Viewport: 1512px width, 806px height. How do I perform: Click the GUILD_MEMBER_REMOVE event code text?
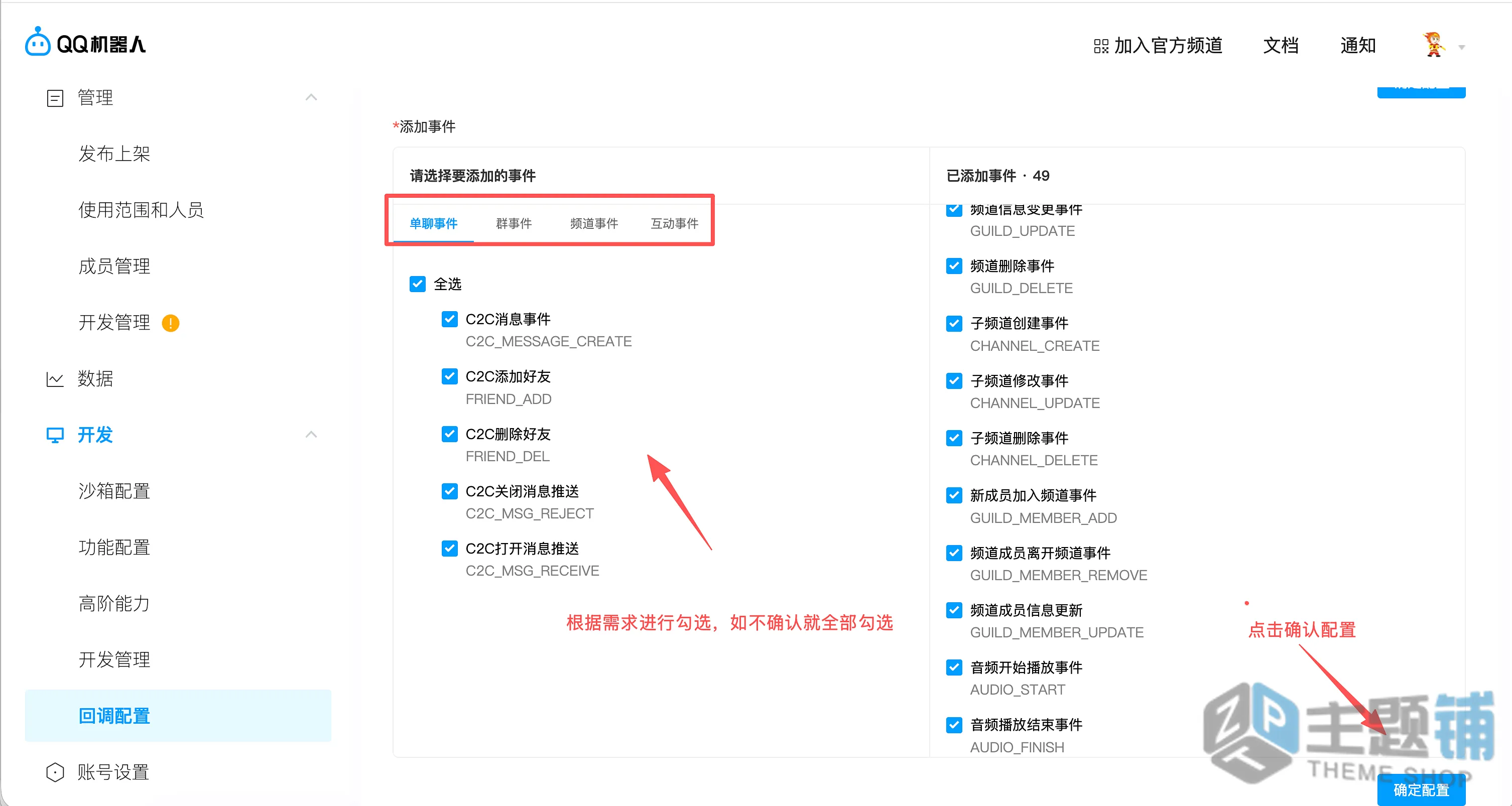[1058, 576]
